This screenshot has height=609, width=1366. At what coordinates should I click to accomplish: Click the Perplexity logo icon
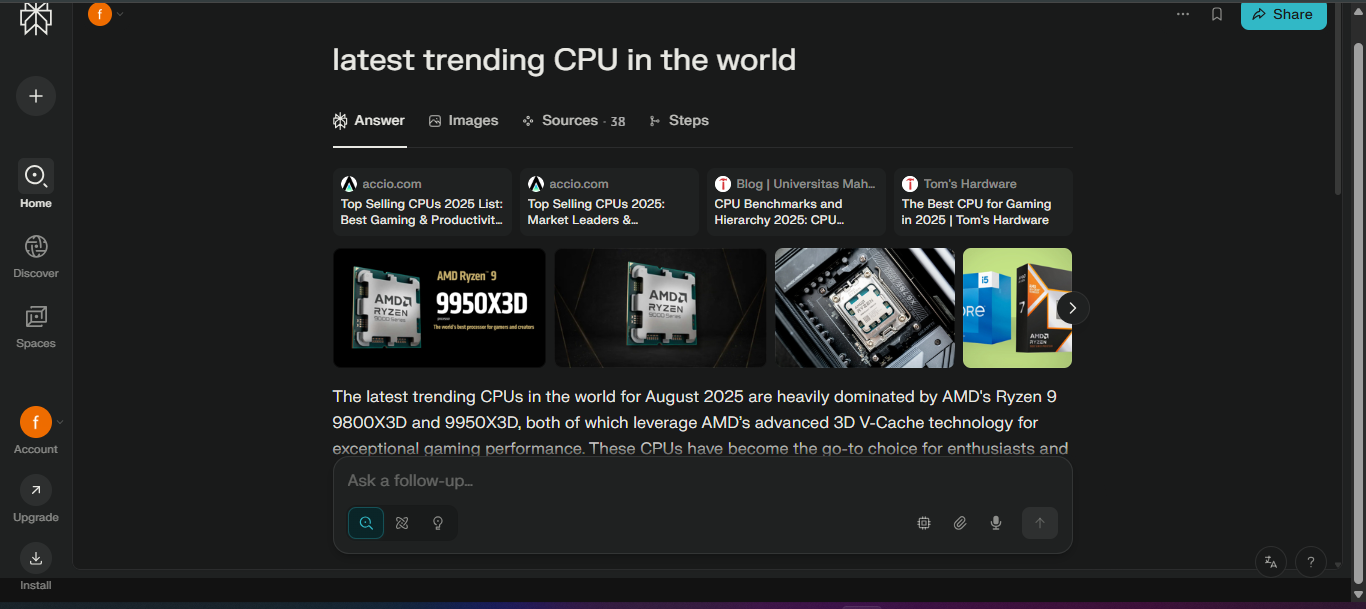click(x=36, y=18)
